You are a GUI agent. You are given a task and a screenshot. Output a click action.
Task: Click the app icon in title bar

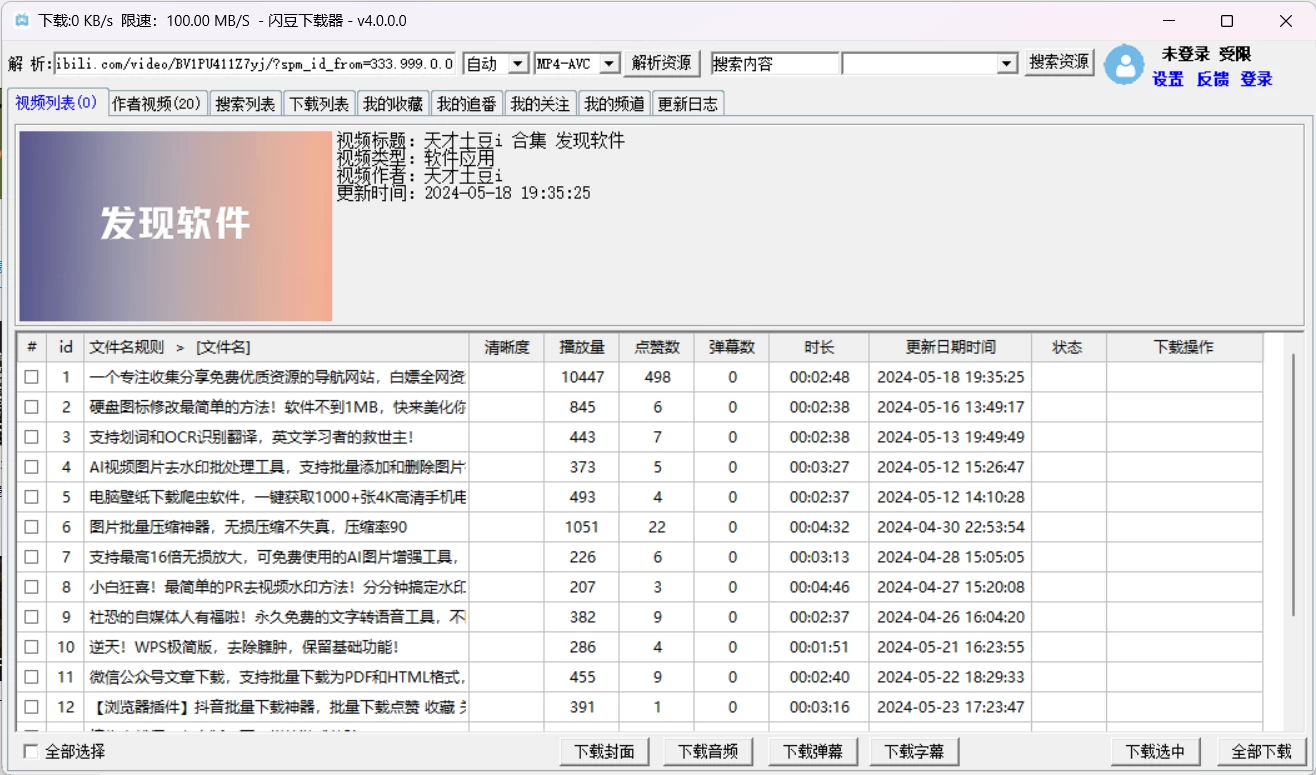point(21,21)
